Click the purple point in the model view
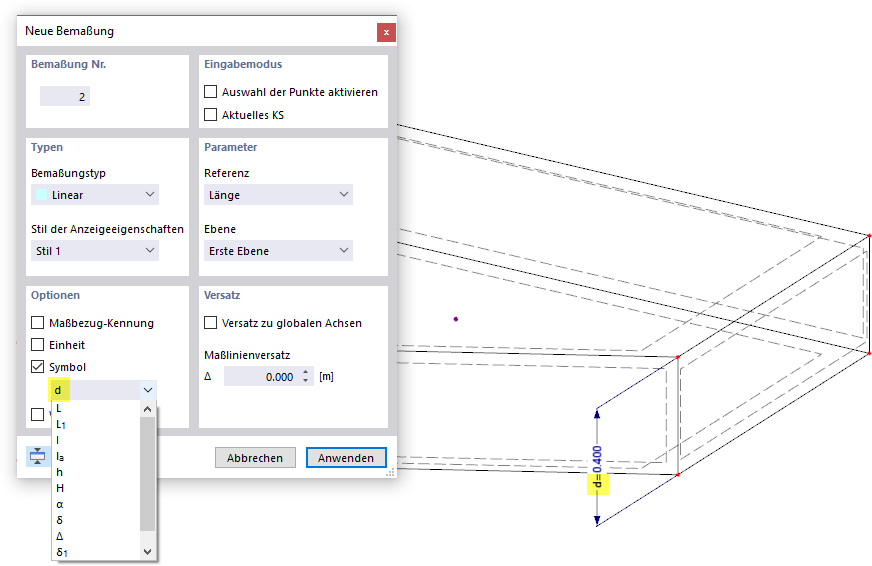The image size is (872, 566). (x=456, y=319)
